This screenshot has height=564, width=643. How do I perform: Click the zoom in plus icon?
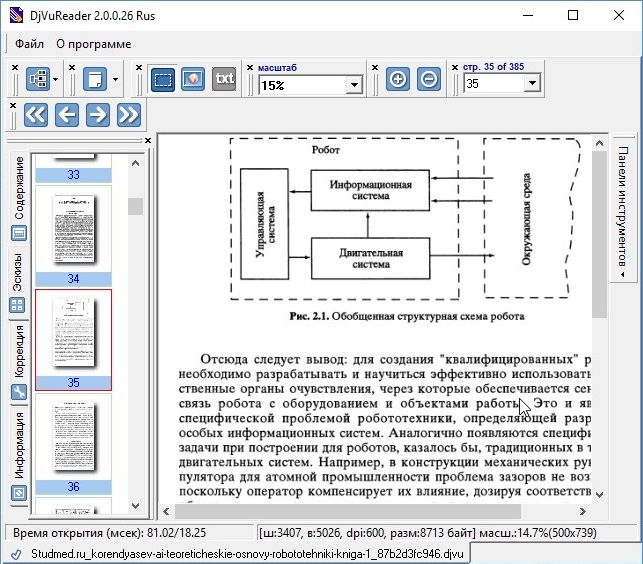point(397,79)
